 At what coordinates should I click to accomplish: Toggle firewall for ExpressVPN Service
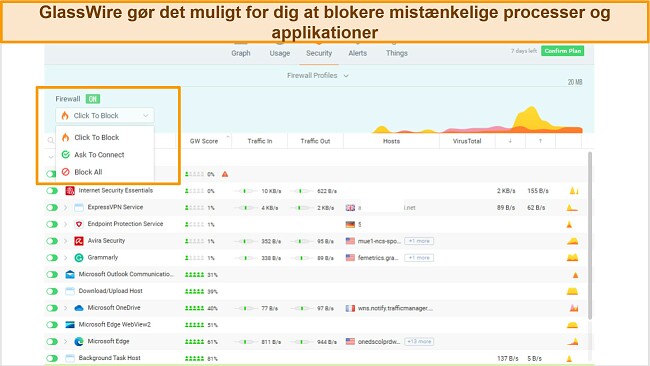point(52,207)
